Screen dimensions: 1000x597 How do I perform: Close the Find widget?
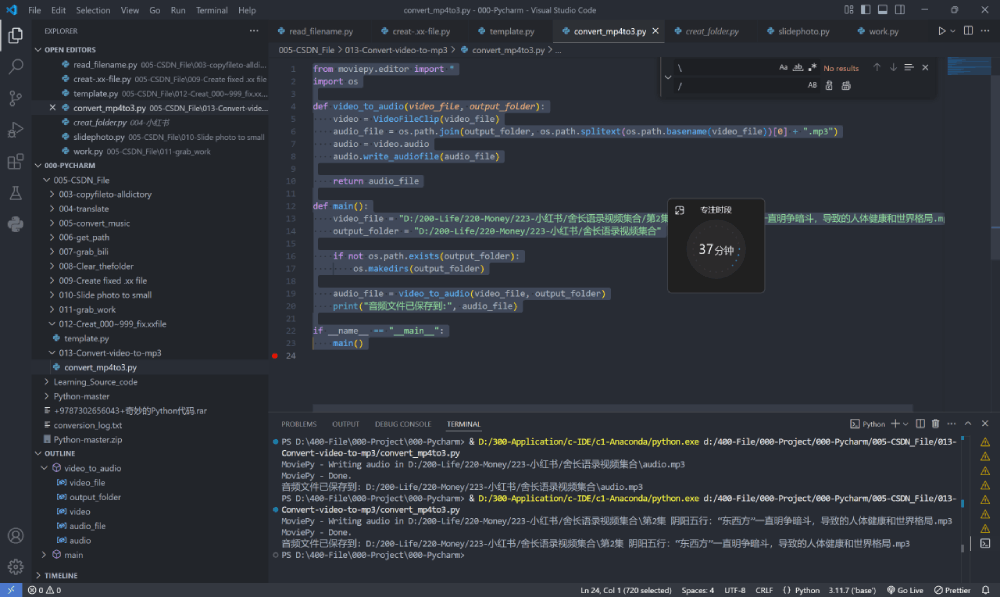[925, 67]
